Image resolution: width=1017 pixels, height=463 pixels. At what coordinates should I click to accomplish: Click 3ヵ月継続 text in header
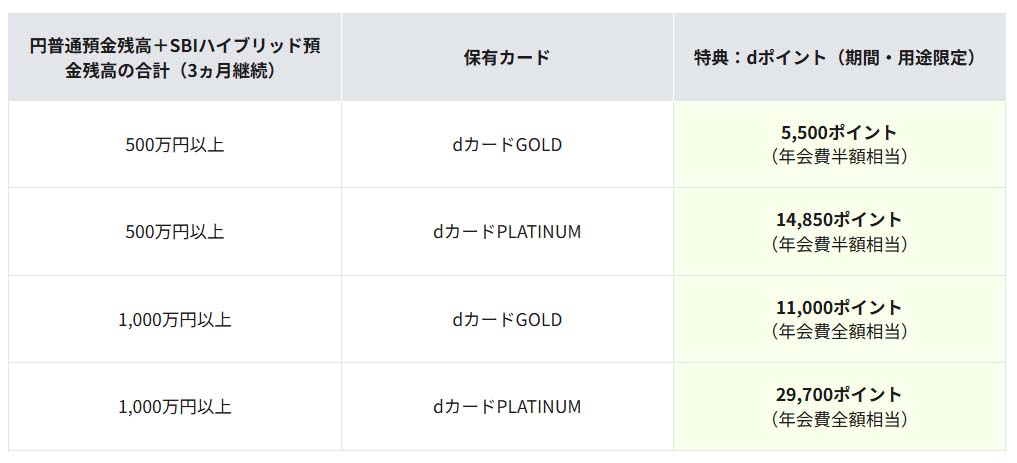pyautogui.click(x=228, y=70)
